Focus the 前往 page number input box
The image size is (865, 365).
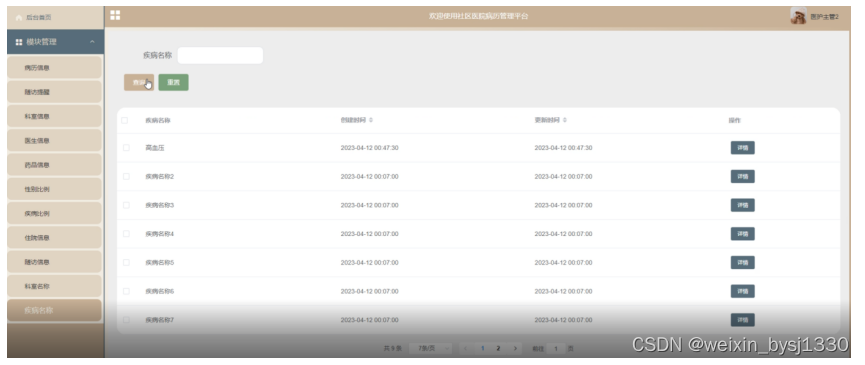click(556, 348)
